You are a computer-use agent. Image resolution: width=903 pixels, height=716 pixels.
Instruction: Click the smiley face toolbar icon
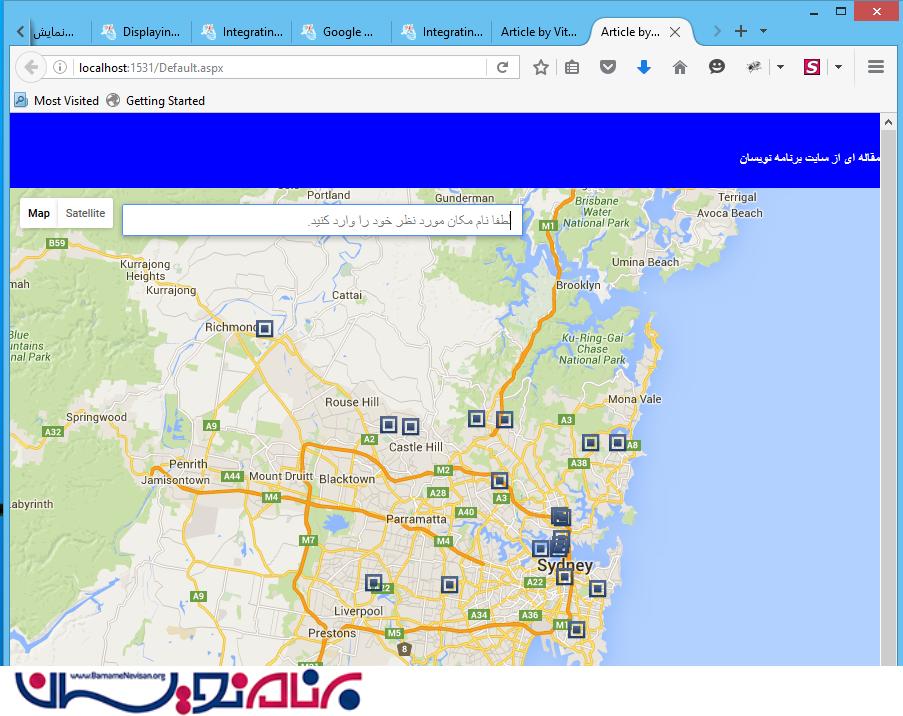click(x=716, y=67)
